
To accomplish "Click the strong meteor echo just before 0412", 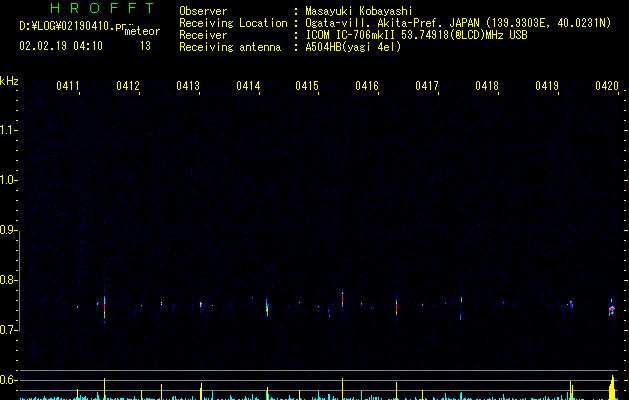I will pos(105,308).
